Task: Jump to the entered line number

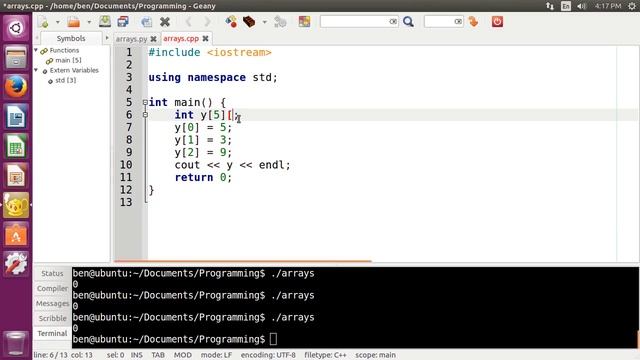Action: coord(473,22)
